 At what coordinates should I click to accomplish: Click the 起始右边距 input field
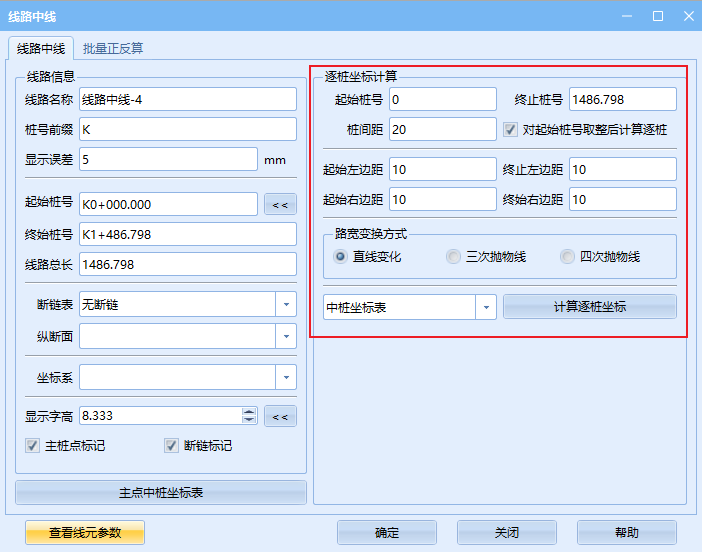point(443,199)
